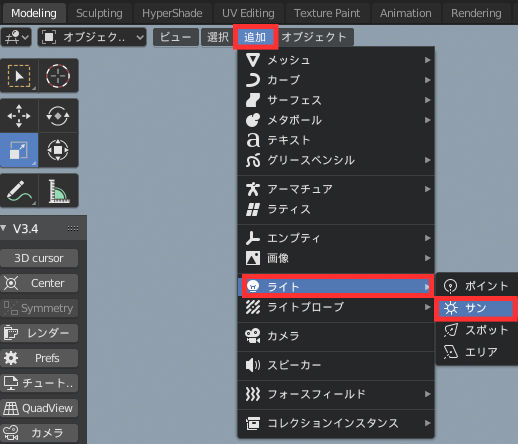Click the チュート.. tutorial button
This screenshot has width=518, height=444.
point(39,383)
